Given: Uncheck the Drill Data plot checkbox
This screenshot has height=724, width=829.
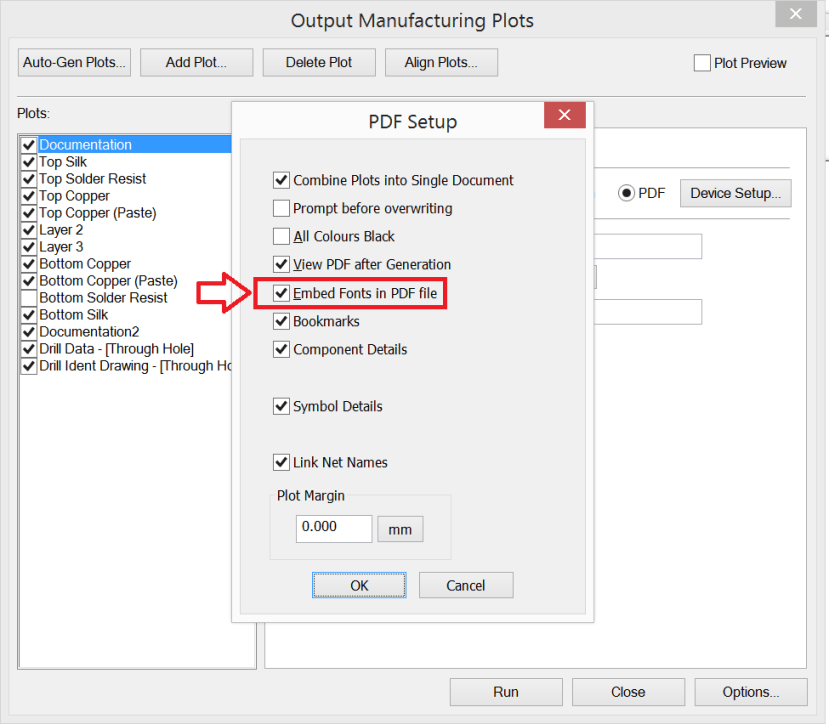Looking at the screenshot, I should point(29,349).
